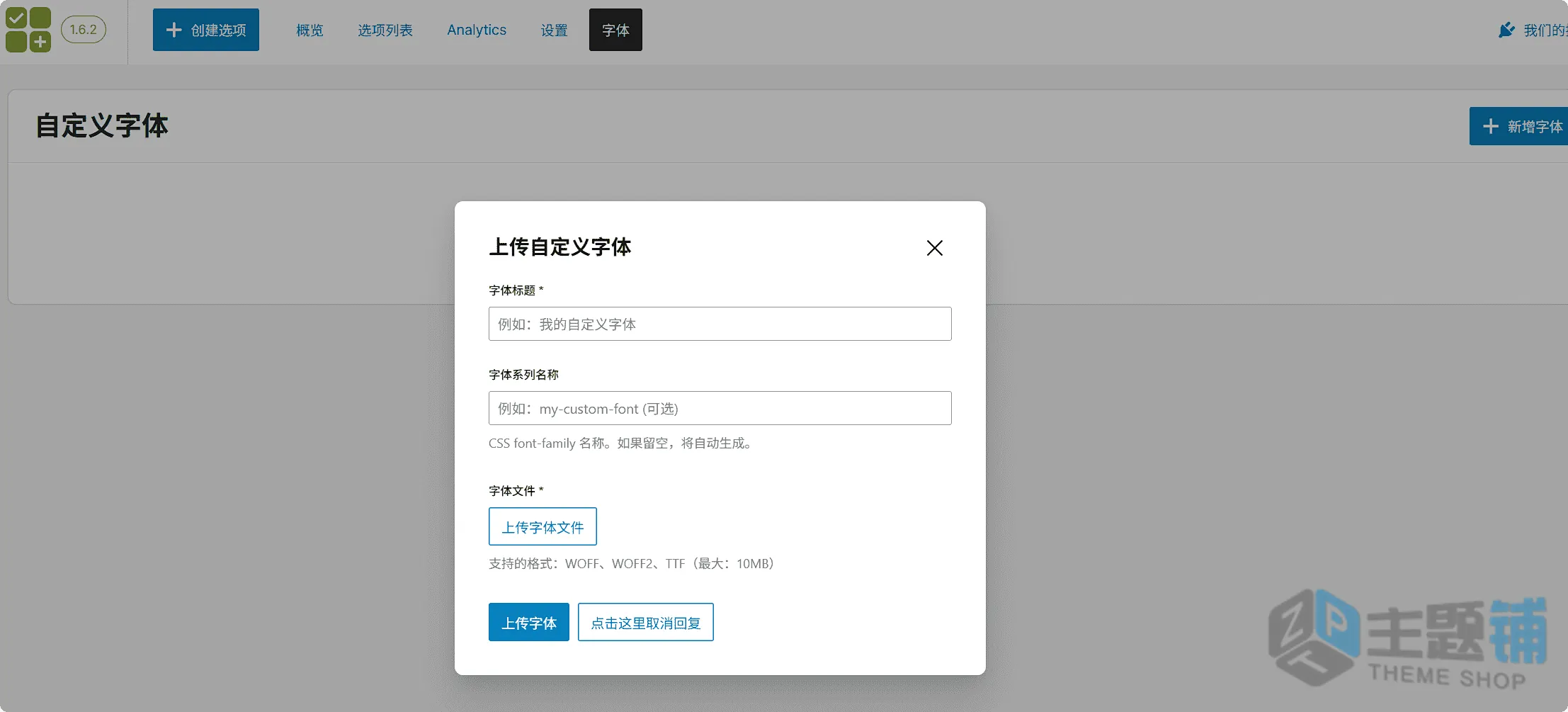
Task: Click the 1.6.2 version badge
Action: (x=84, y=30)
